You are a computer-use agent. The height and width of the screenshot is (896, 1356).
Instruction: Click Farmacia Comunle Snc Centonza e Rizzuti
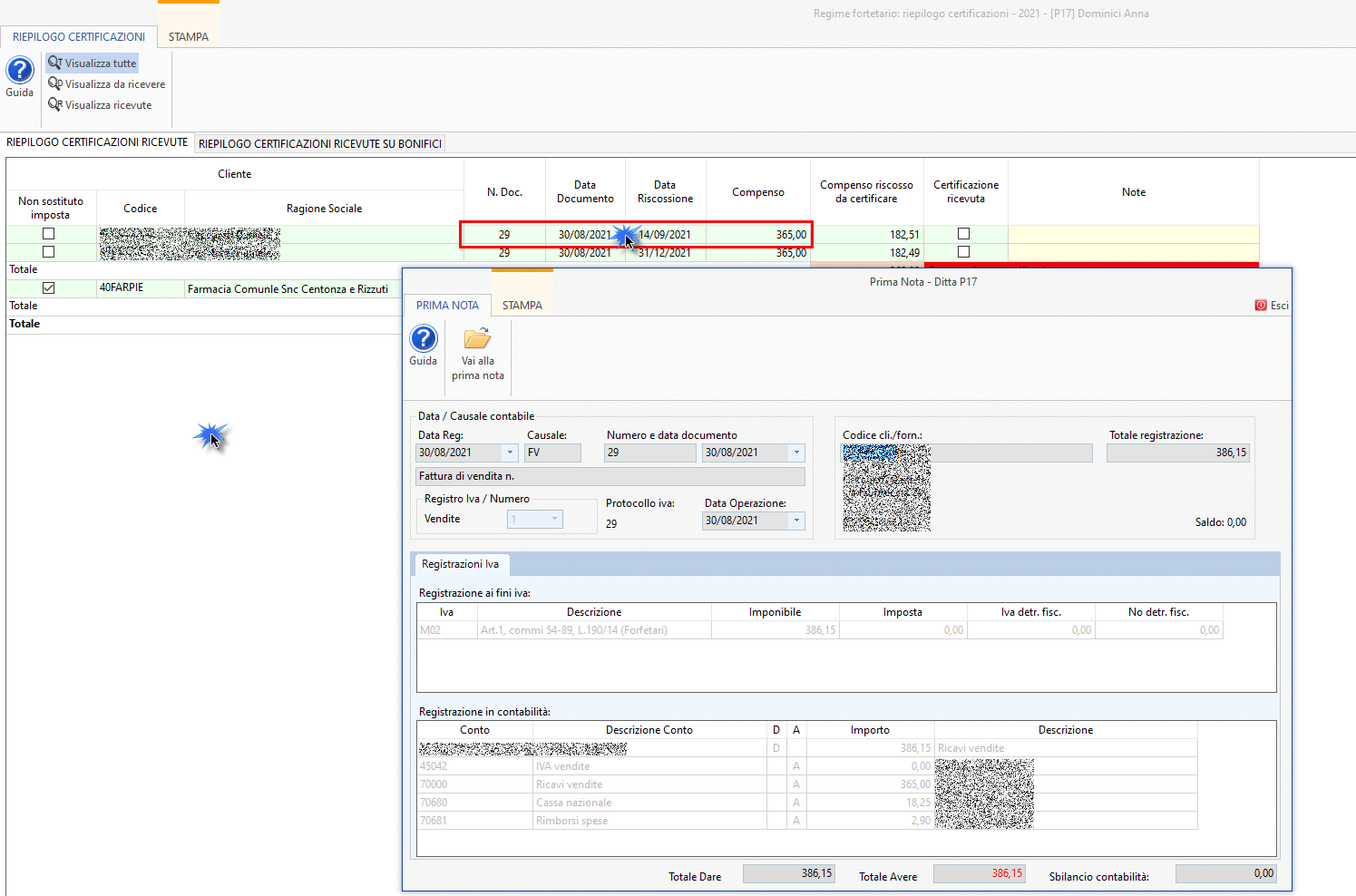288,289
